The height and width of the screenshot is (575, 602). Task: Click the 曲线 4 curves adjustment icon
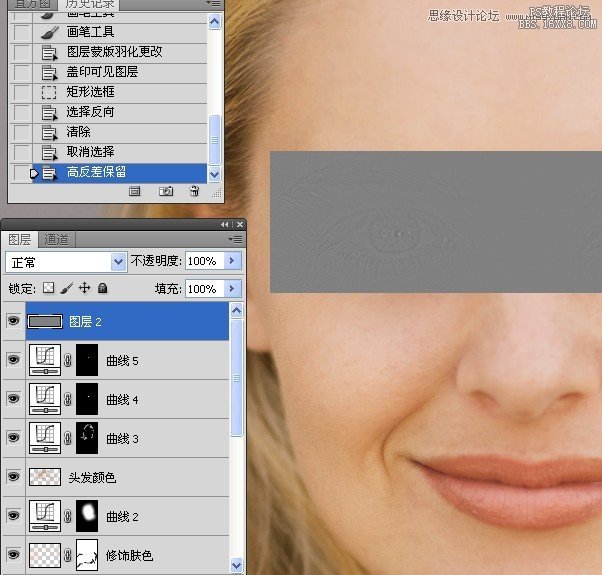pos(45,399)
